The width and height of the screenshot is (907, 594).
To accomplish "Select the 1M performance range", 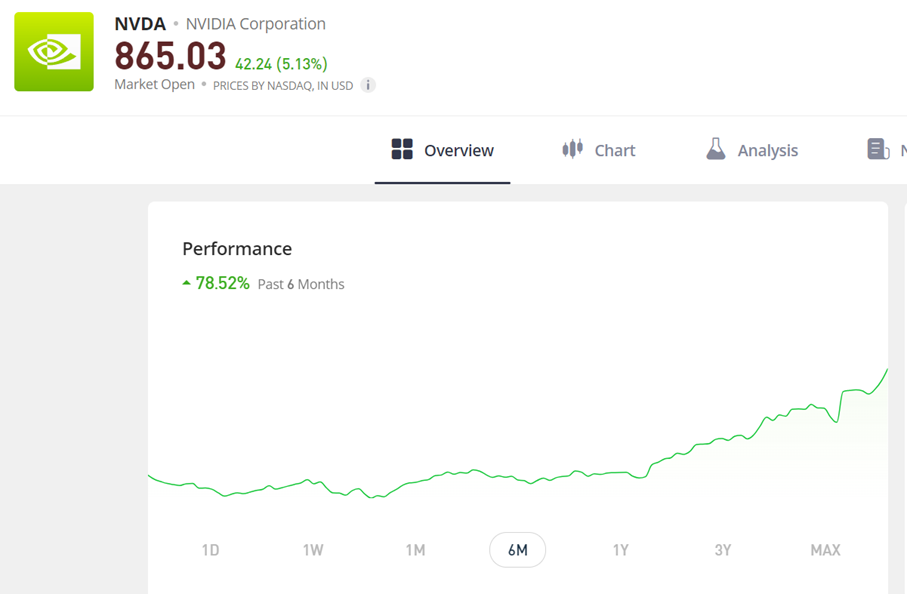I will [415, 550].
